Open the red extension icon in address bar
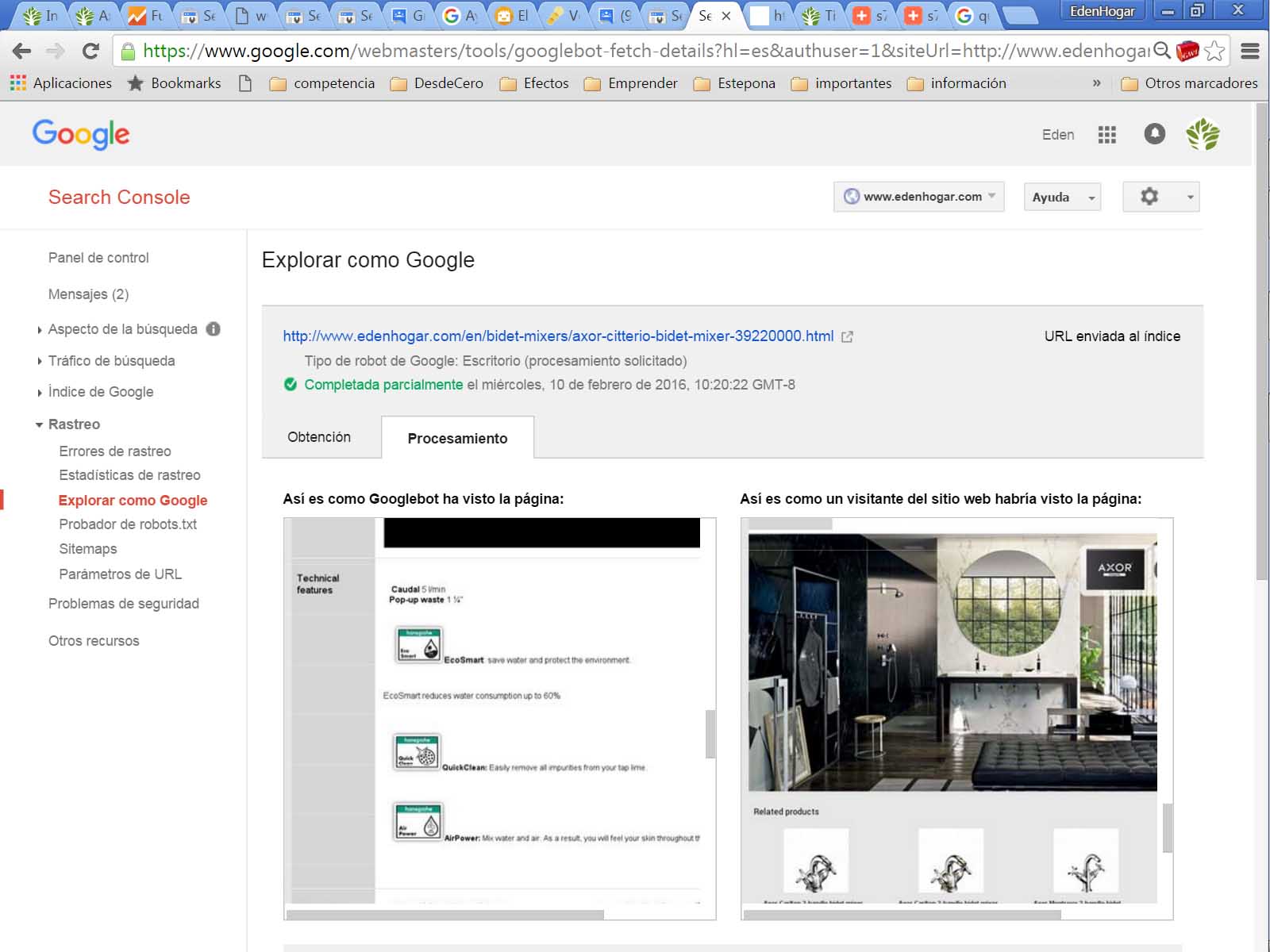This screenshot has width=1270, height=952. click(1187, 52)
